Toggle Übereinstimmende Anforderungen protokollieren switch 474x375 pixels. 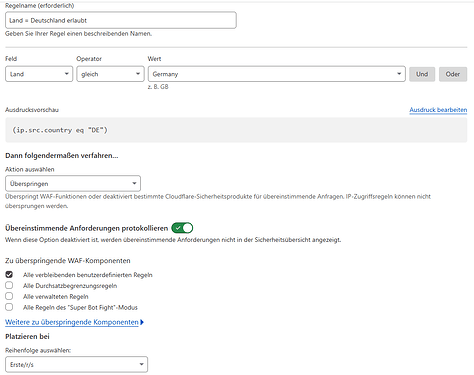(x=182, y=228)
